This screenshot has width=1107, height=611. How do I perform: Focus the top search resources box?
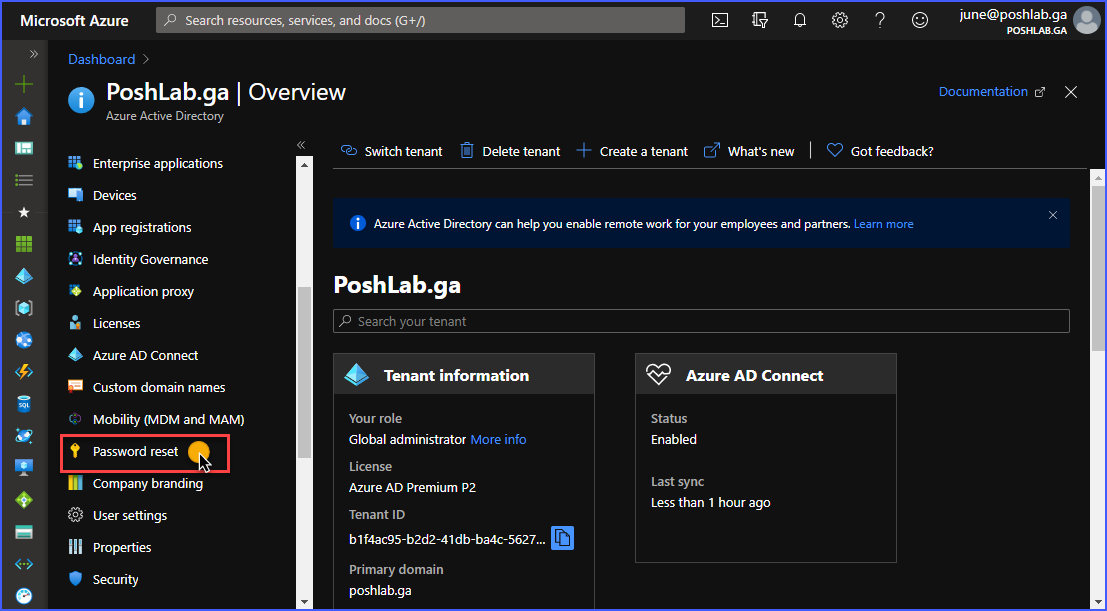click(420, 20)
